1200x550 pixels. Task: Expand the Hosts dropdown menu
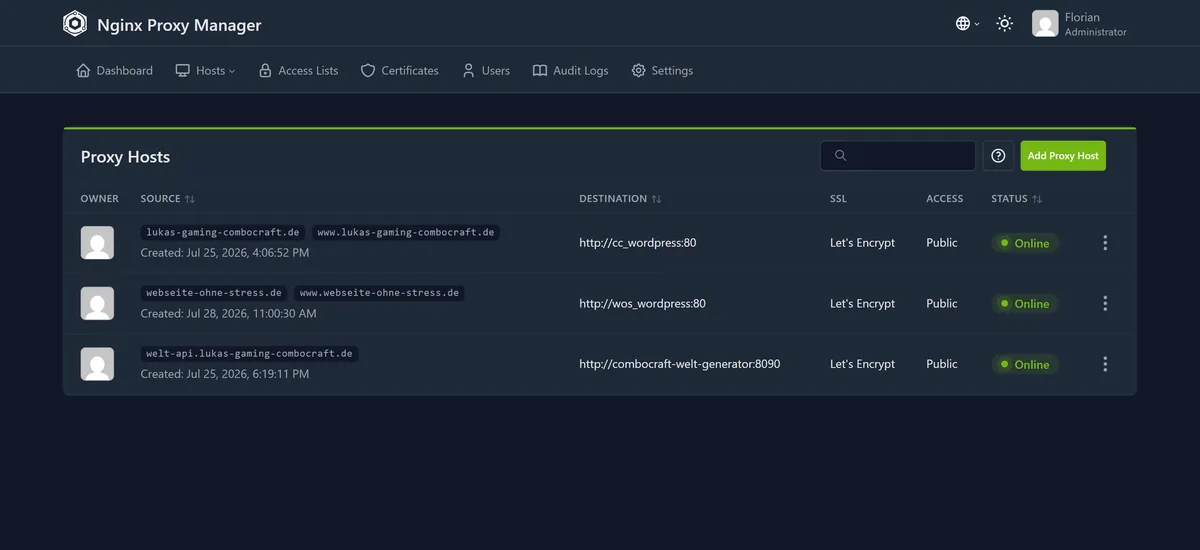click(206, 71)
